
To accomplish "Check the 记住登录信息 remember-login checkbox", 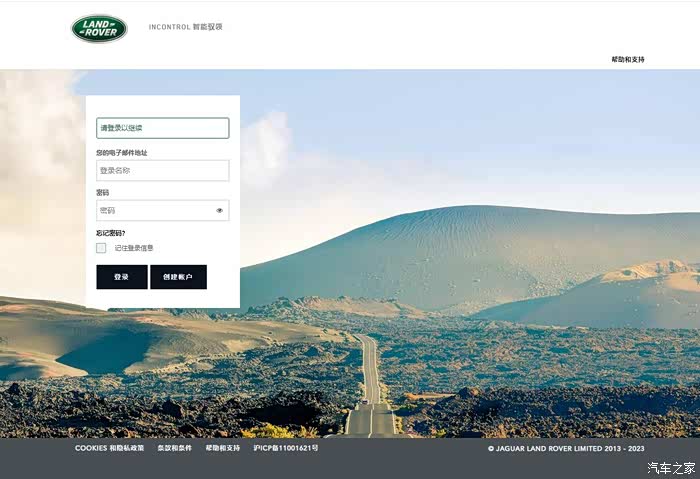I will (x=101, y=248).
